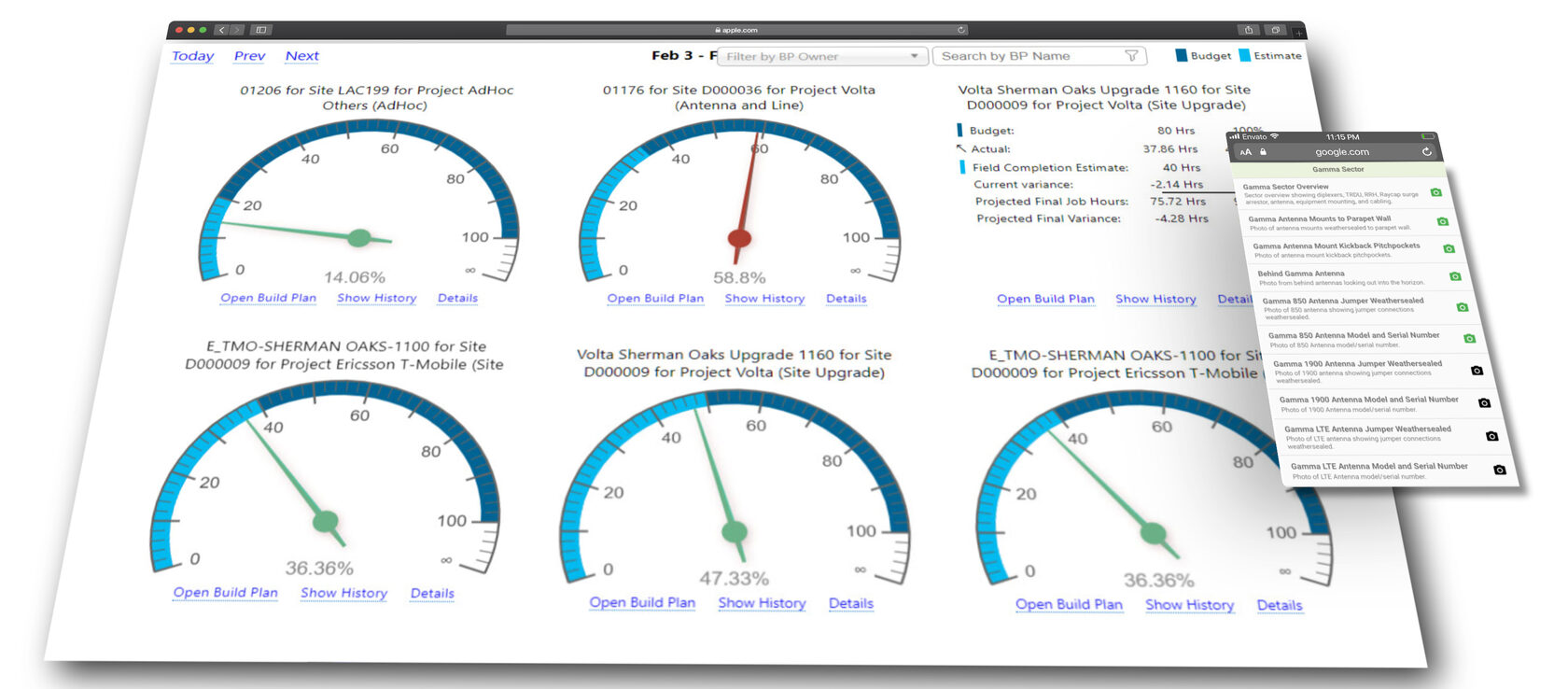Click the Search by BP Name field
The image size is (1568, 689).
pyautogui.click(x=1027, y=56)
